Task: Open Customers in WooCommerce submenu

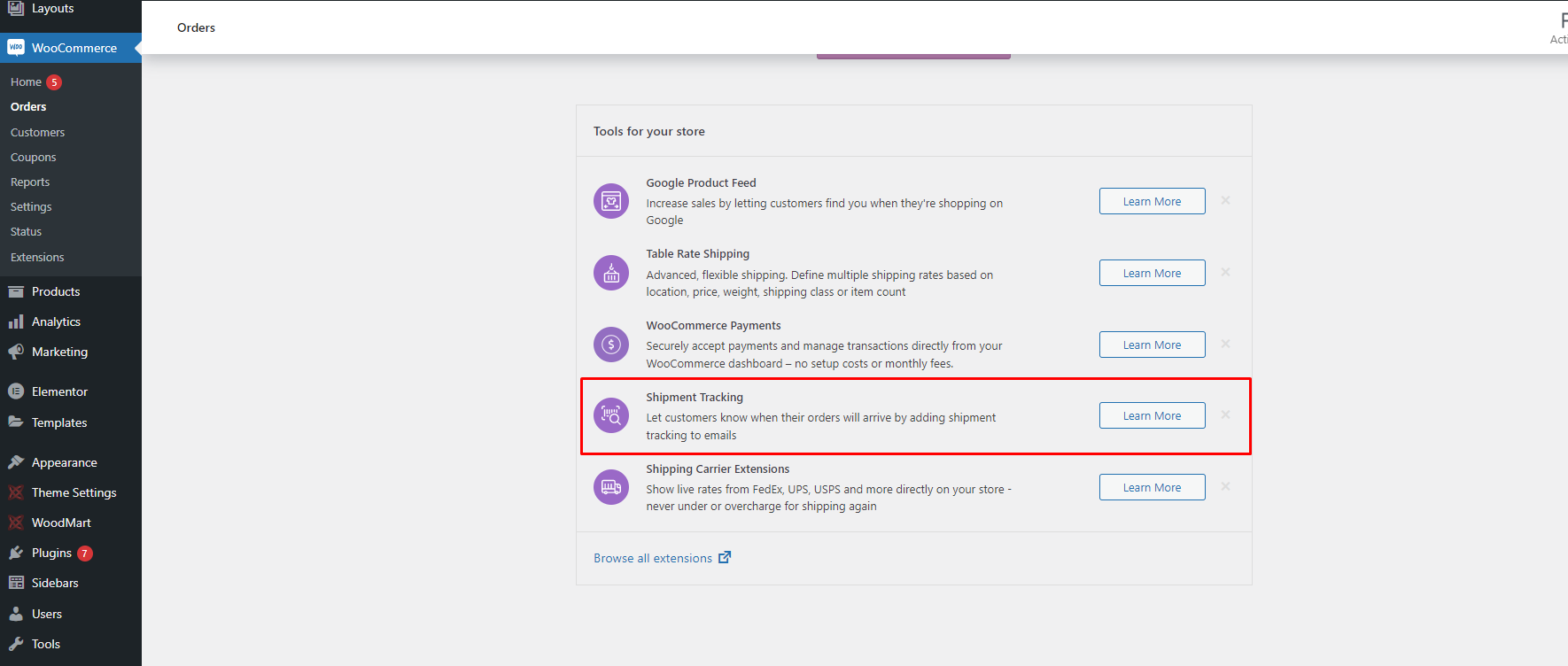Action: click(37, 132)
